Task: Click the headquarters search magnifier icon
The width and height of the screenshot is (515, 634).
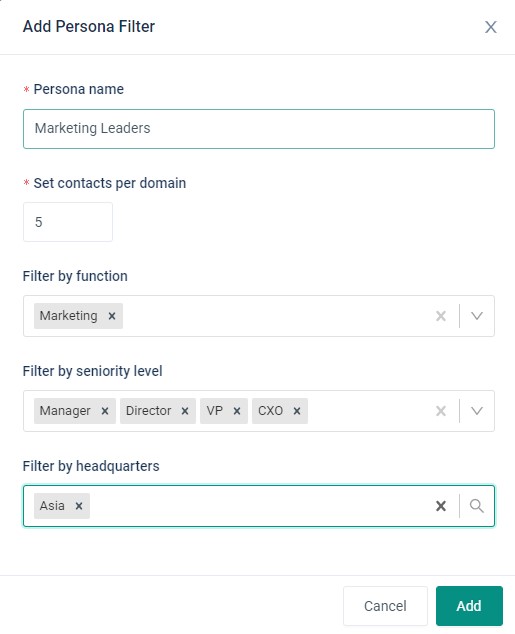Action: tap(477, 506)
